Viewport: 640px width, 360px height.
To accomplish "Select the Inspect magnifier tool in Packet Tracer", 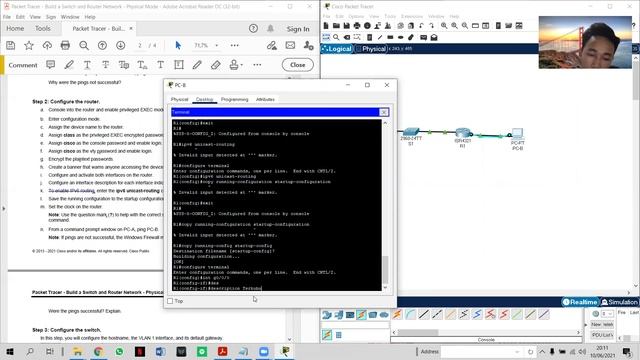I will click(336, 37).
